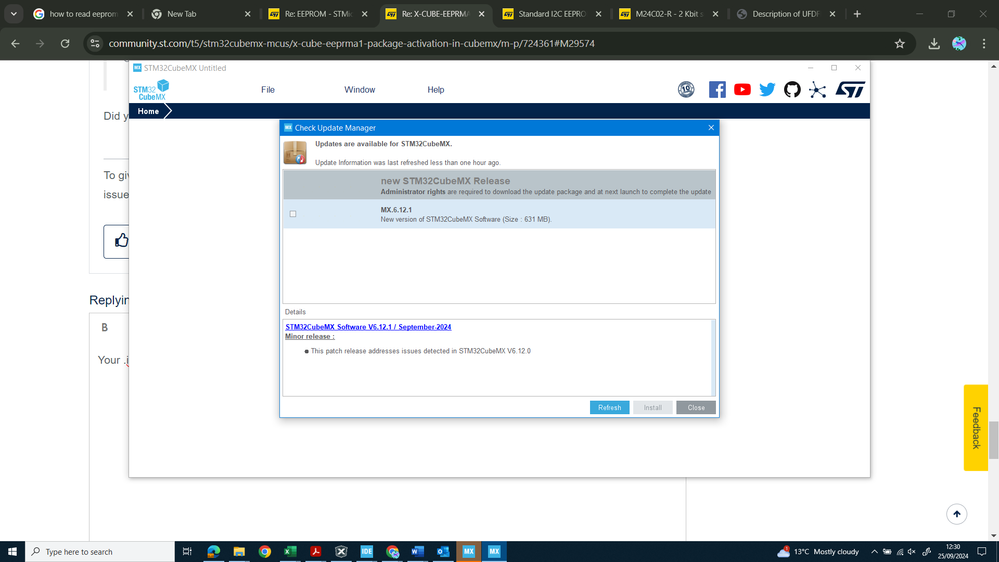Open ST YouTube channel icon
Viewport: 999px width, 562px height.
coord(742,90)
